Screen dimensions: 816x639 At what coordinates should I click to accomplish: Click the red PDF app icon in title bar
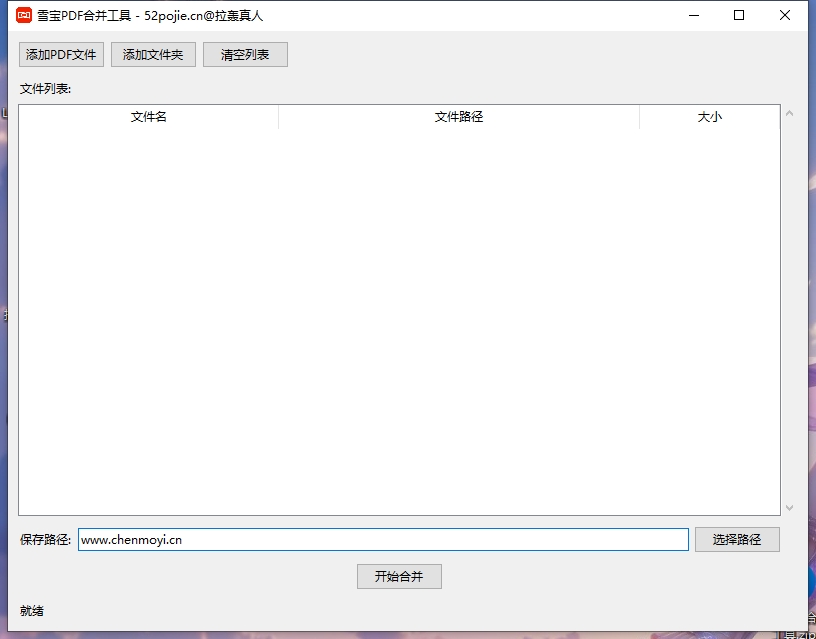click(x=24, y=16)
